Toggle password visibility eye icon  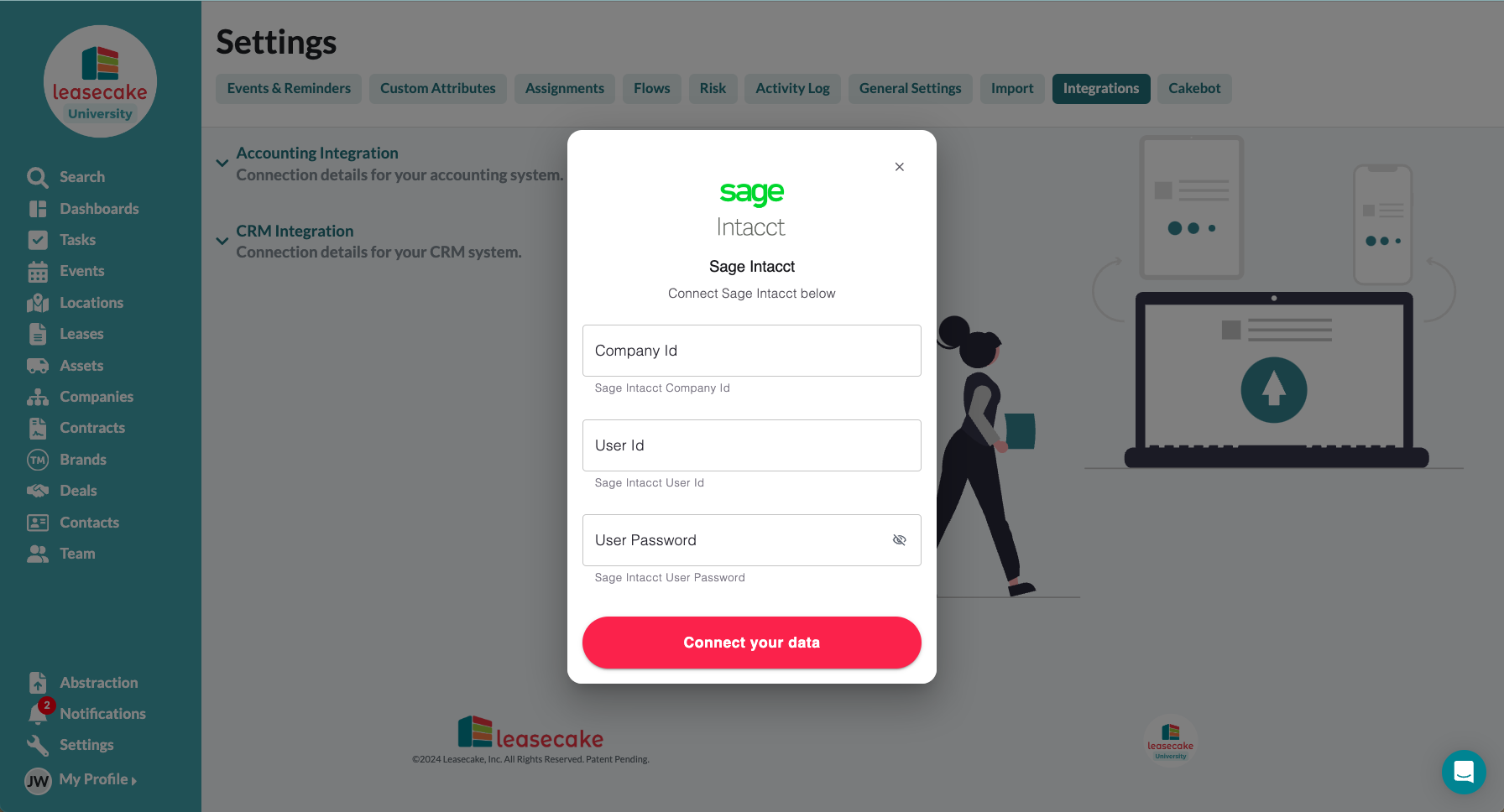[x=899, y=540]
